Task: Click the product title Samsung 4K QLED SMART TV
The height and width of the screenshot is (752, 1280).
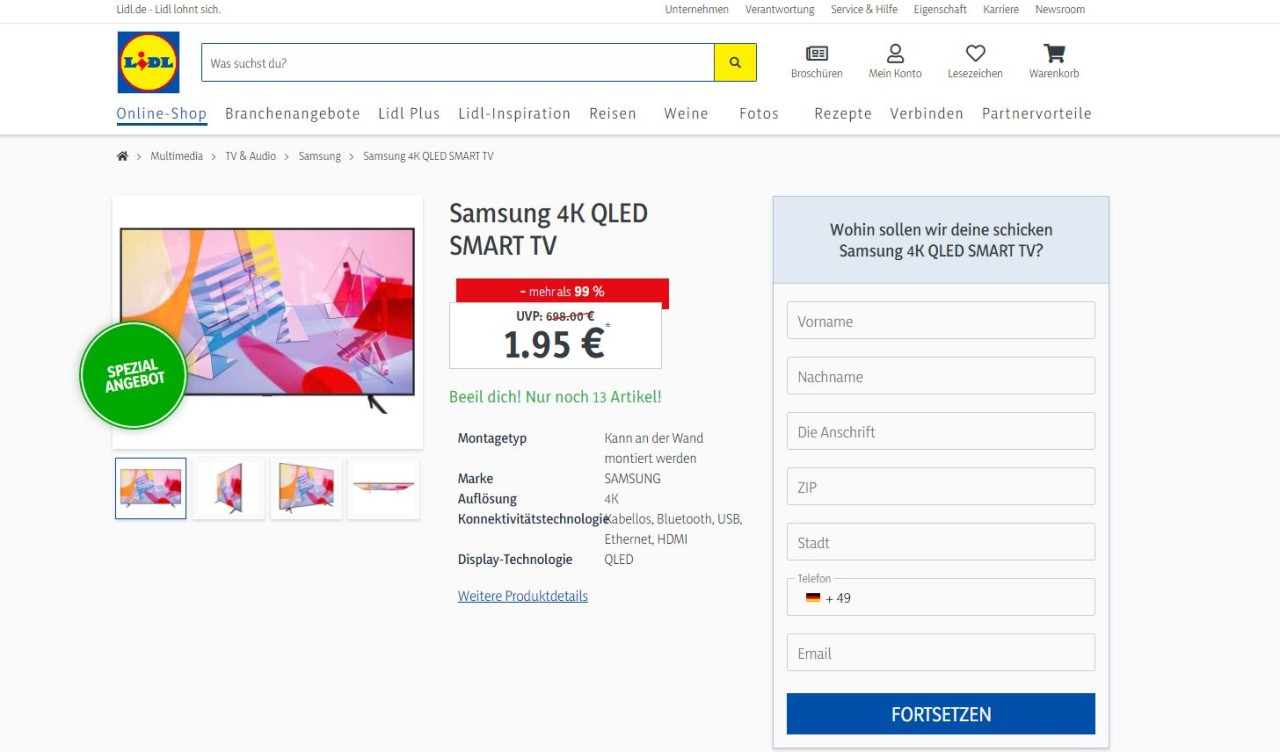Action: (x=549, y=229)
